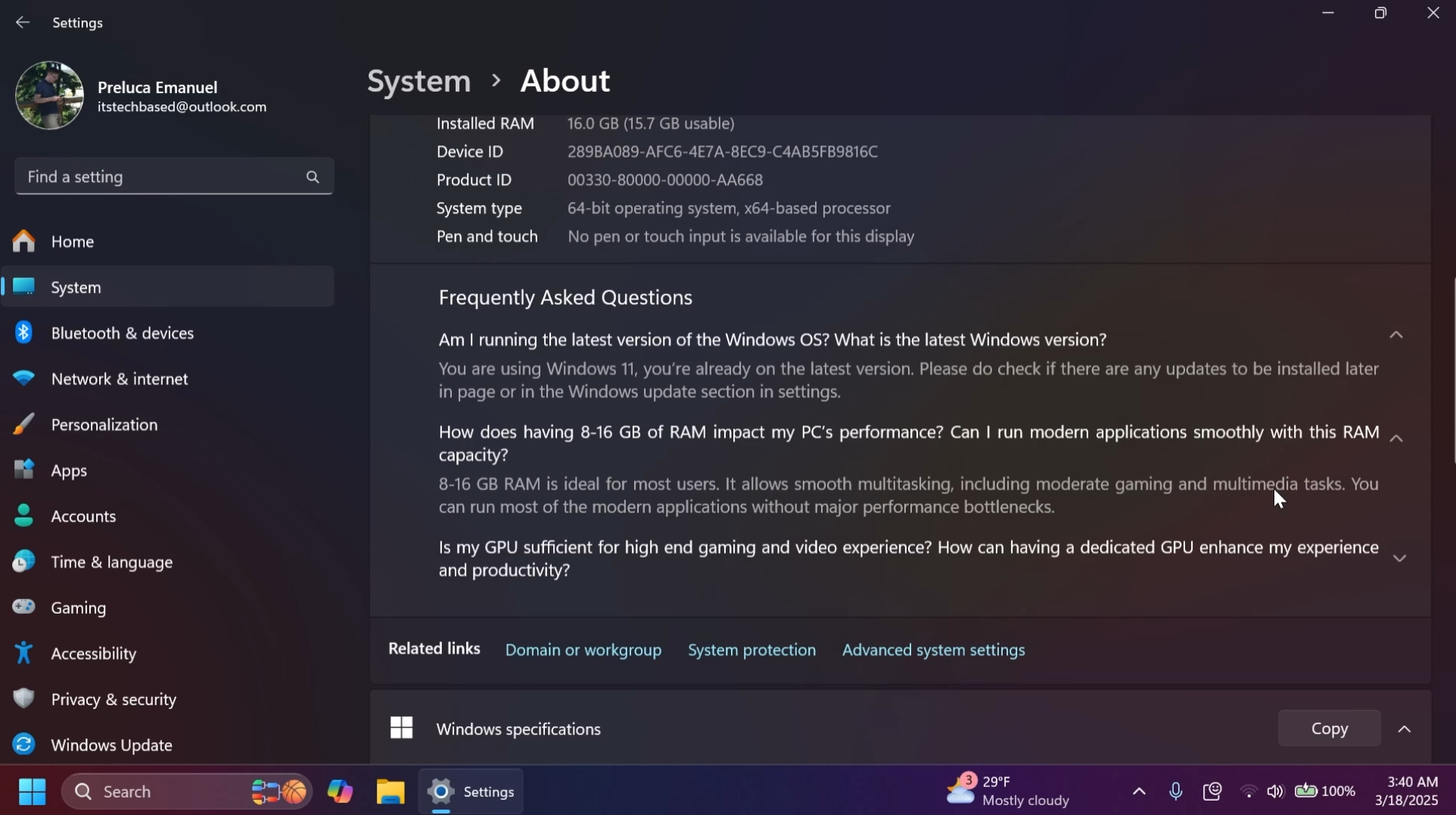Show hidden icons in the system tray
The image size is (1456, 815).
click(1138, 792)
